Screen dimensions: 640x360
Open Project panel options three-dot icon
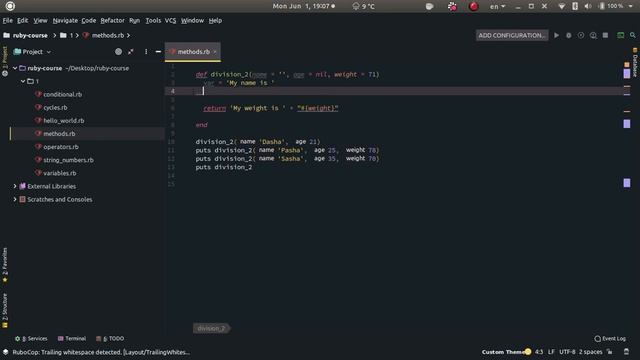click(146, 51)
